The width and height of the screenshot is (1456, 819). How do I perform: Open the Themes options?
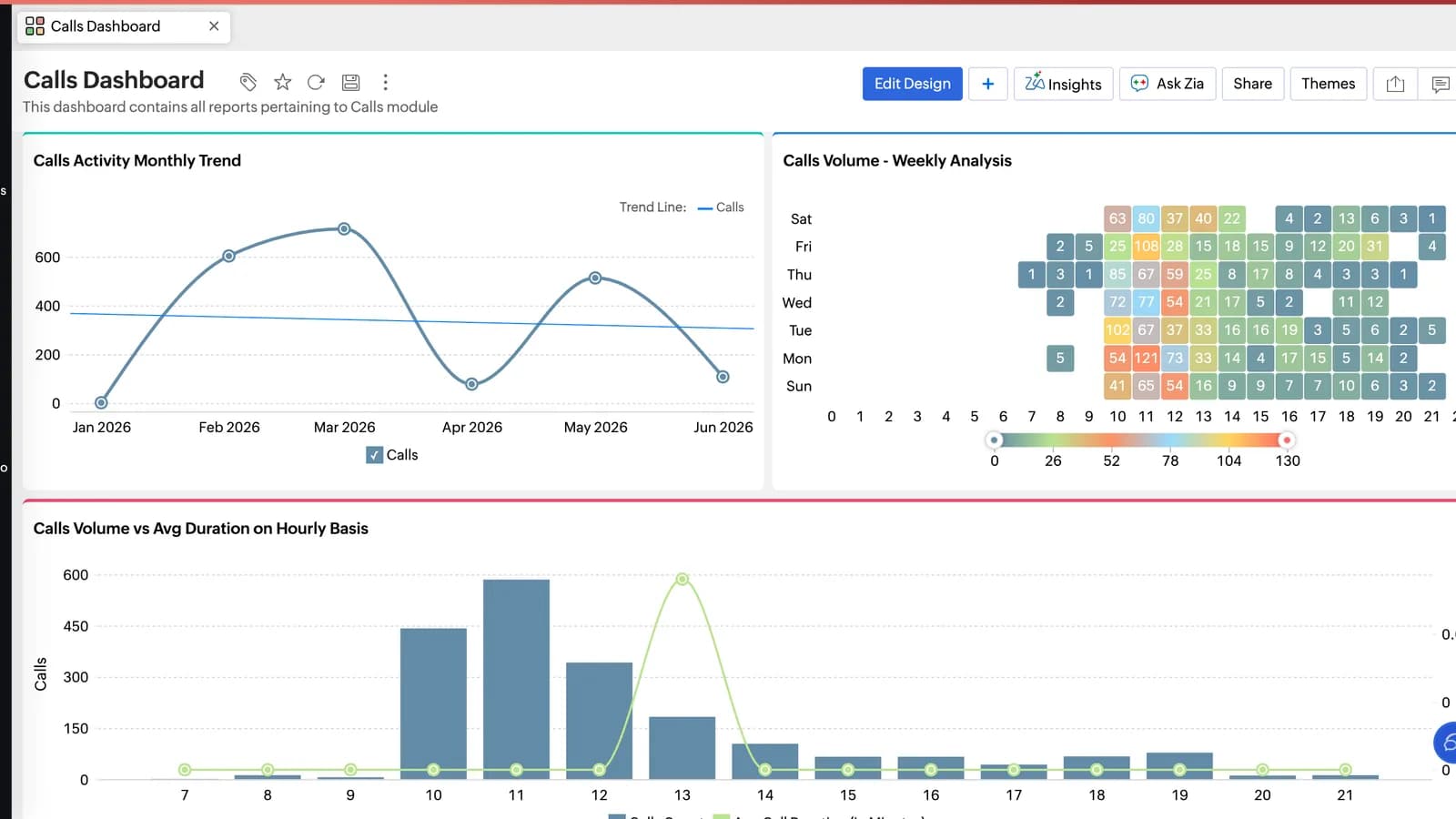coord(1329,84)
